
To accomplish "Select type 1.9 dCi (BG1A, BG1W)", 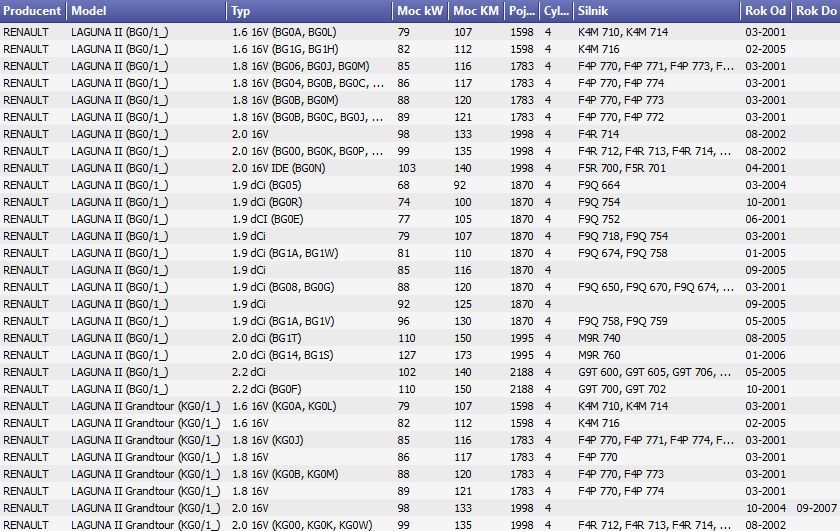I will pyautogui.click(x=285, y=253).
